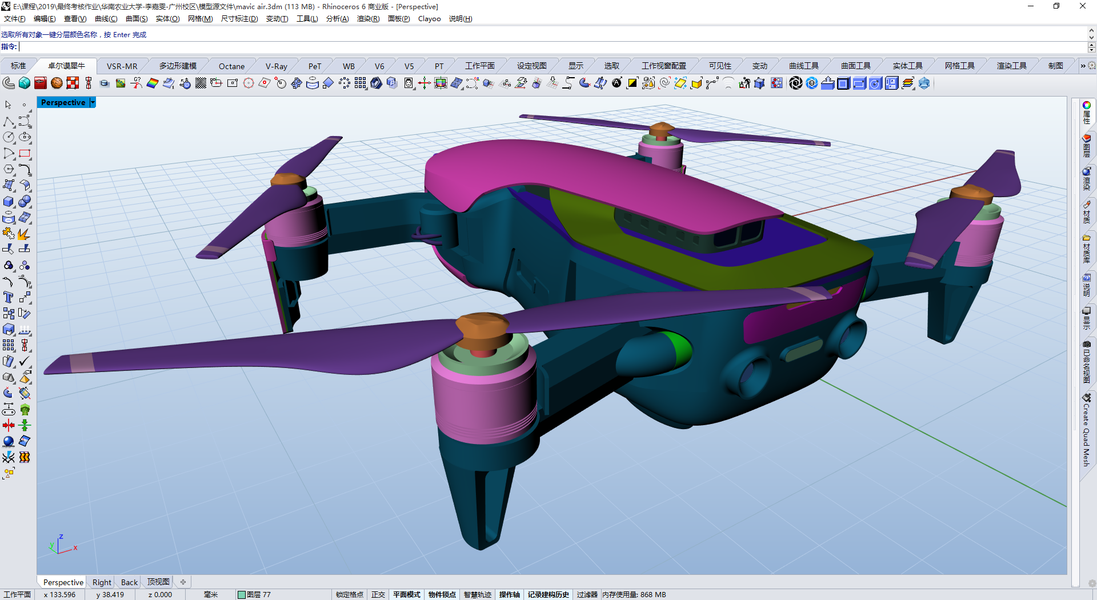Toggle 平面模式 planar mode in status bar
The image size is (1097, 600).
[x=406, y=594]
